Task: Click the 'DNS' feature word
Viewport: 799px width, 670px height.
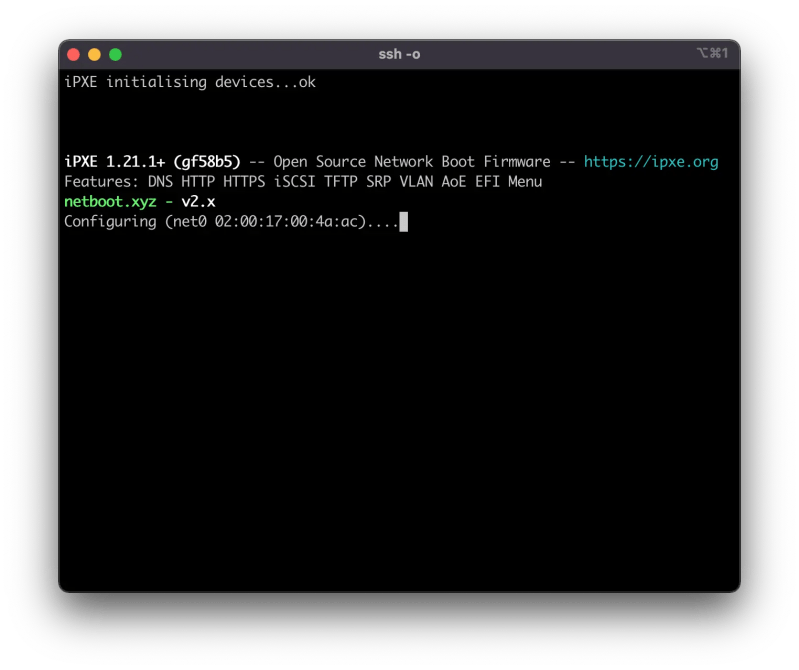Action: [x=161, y=182]
